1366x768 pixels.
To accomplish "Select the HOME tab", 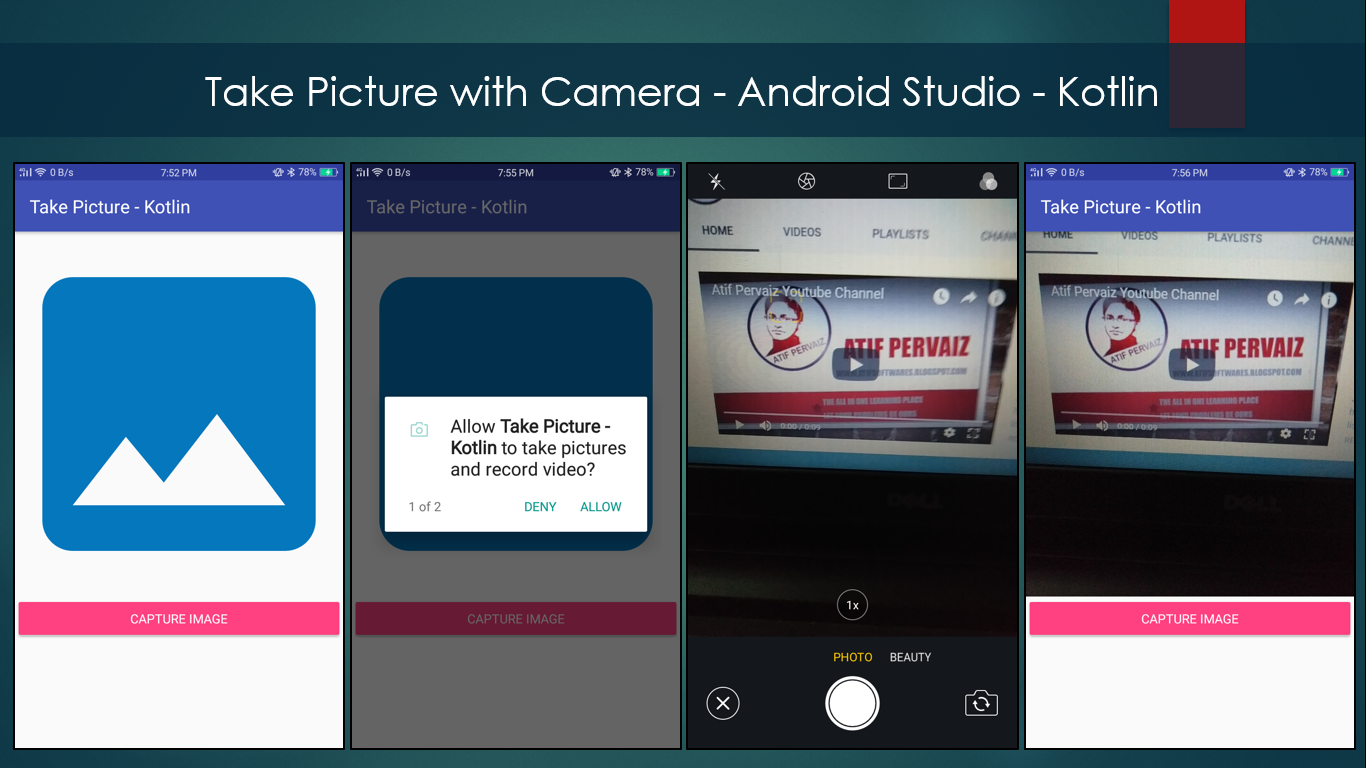I will (716, 231).
